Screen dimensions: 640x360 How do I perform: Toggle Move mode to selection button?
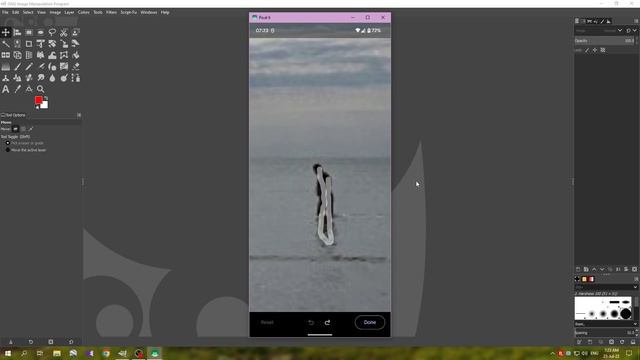tap(23, 129)
